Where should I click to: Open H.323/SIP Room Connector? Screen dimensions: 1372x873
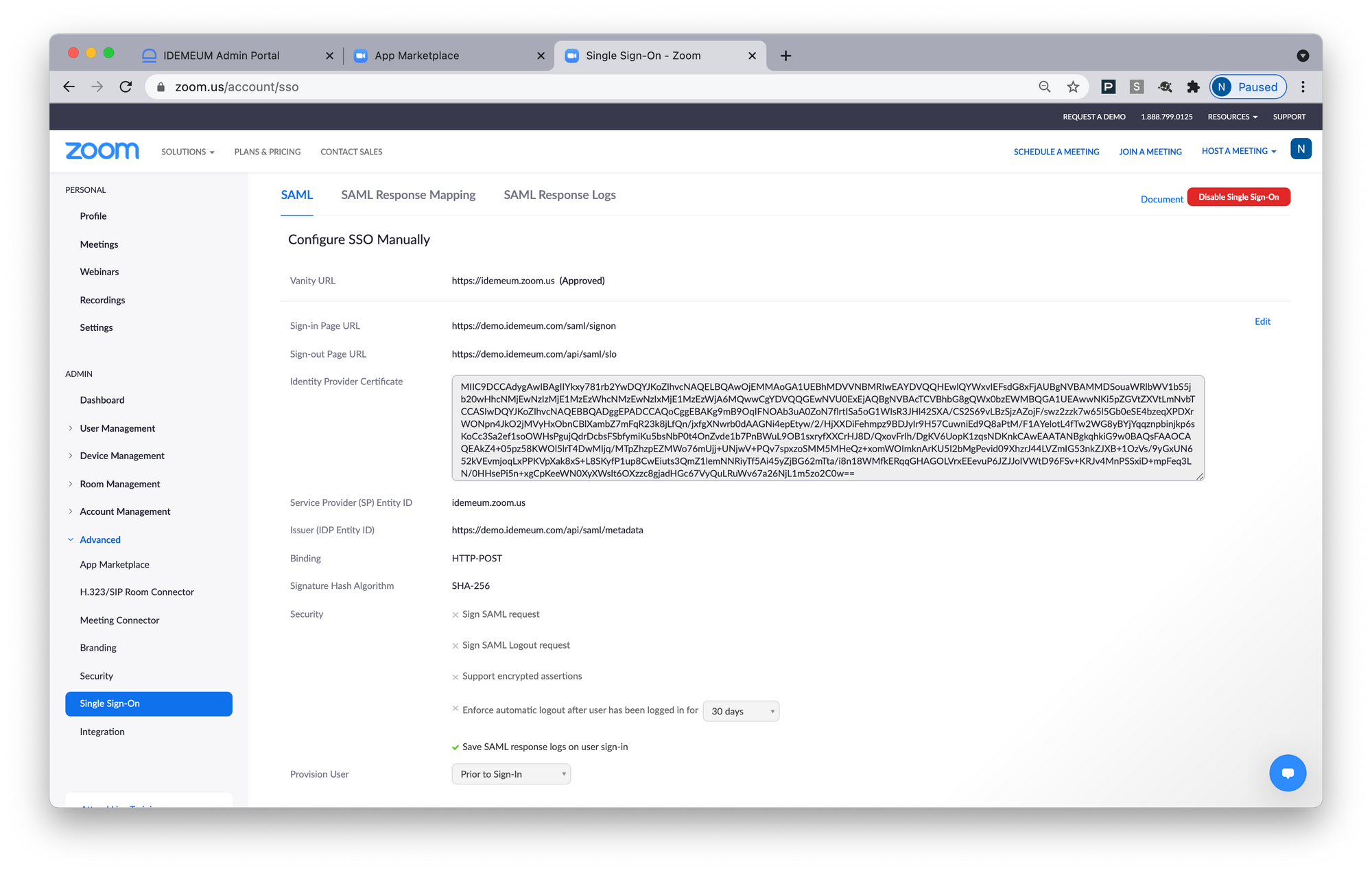(x=137, y=592)
